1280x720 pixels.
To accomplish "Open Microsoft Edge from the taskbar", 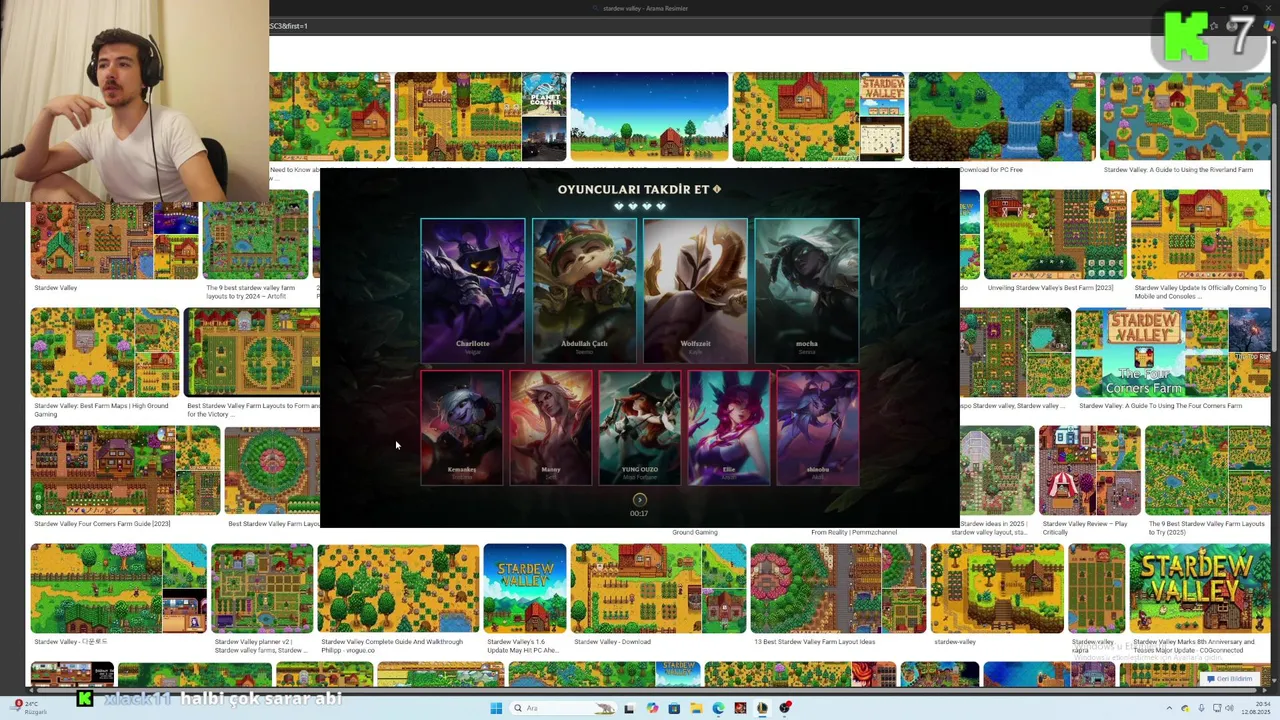I will click(x=718, y=708).
